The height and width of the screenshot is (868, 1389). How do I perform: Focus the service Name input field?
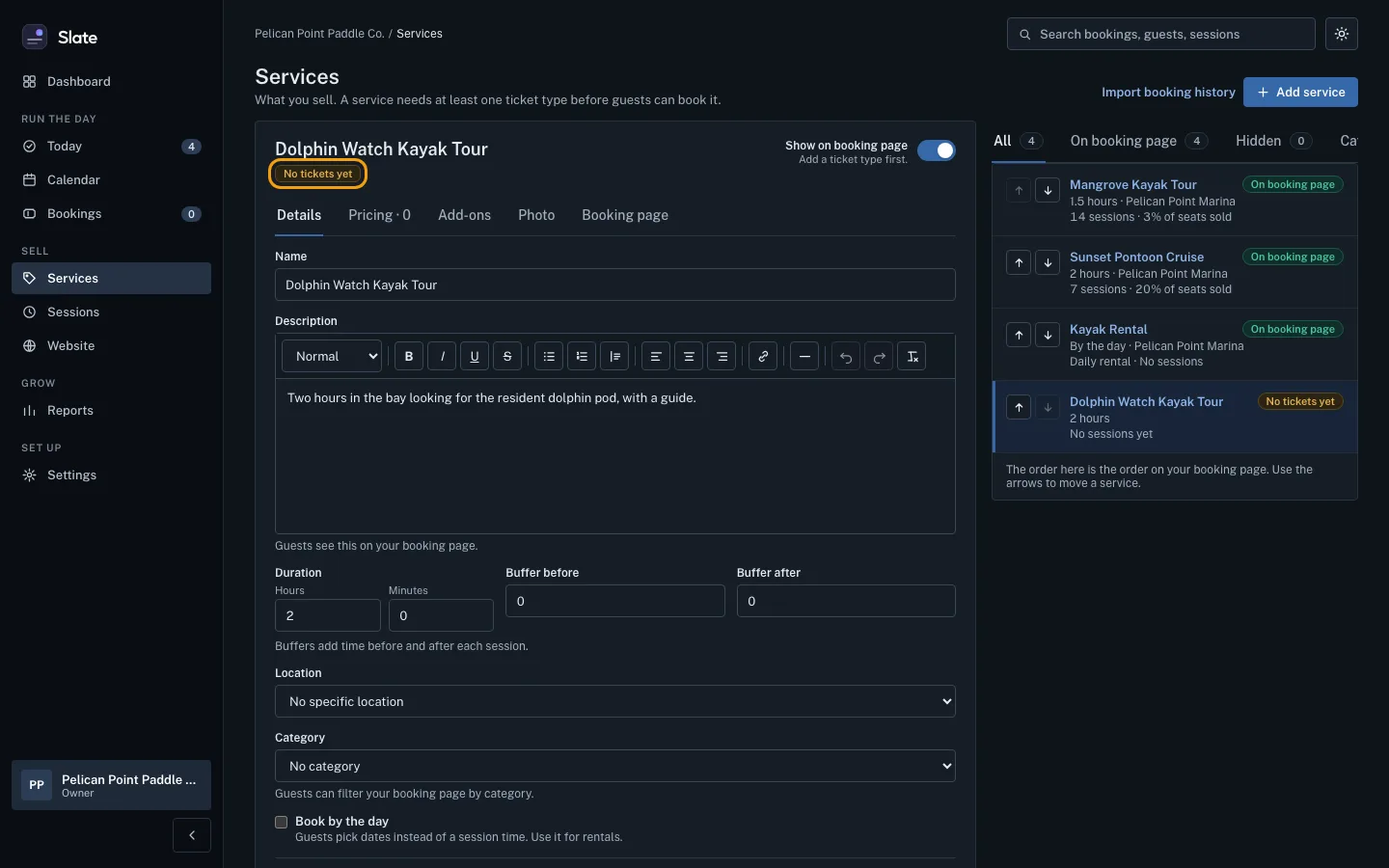(x=615, y=285)
